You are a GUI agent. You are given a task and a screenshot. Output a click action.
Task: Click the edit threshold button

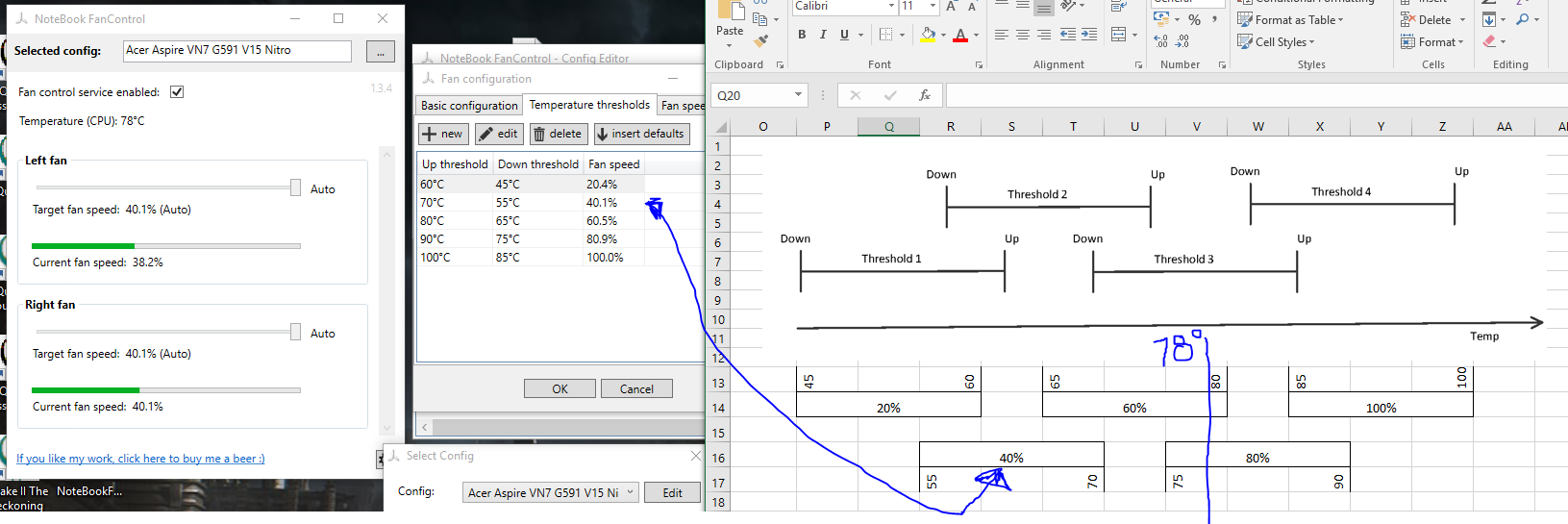pyautogui.click(x=498, y=134)
